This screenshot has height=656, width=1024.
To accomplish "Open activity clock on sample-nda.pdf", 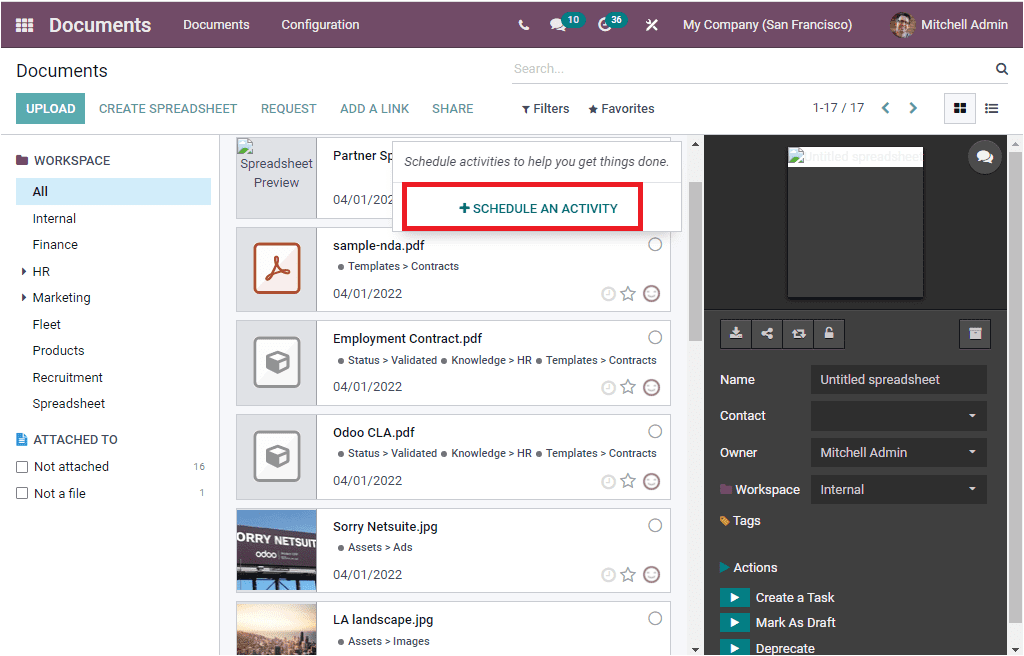I will [608, 294].
